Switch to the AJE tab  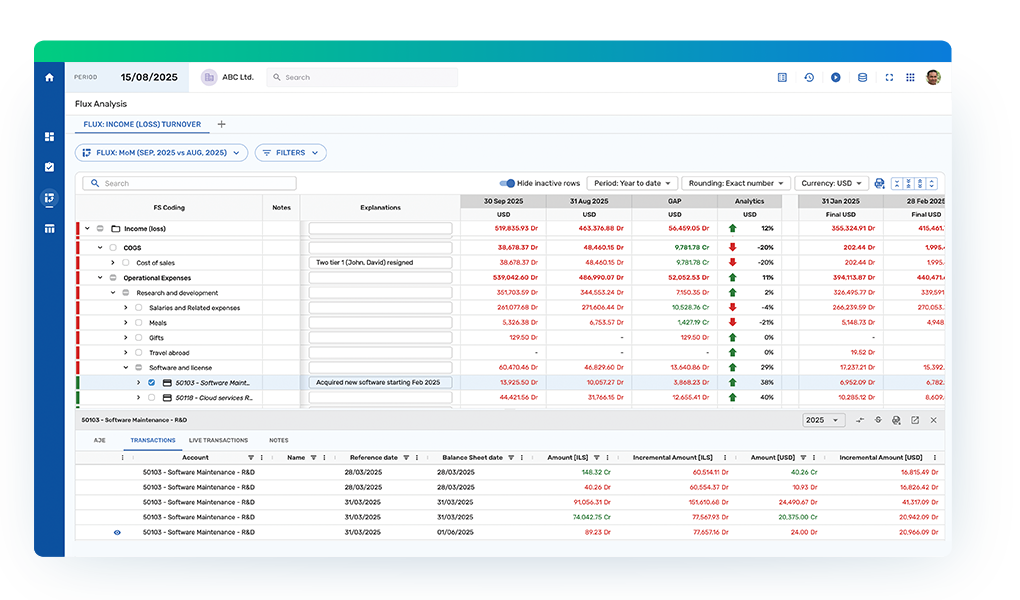pyautogui.click(x=100, y=440)
